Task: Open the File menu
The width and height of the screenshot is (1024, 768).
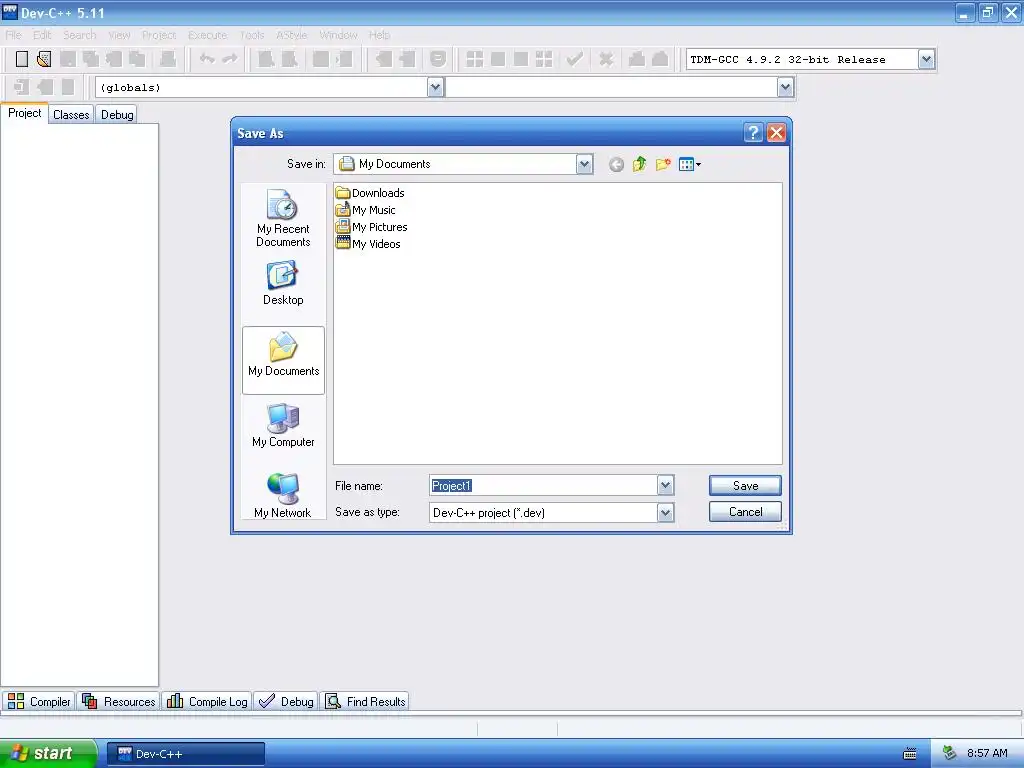Action: (13, 35)
